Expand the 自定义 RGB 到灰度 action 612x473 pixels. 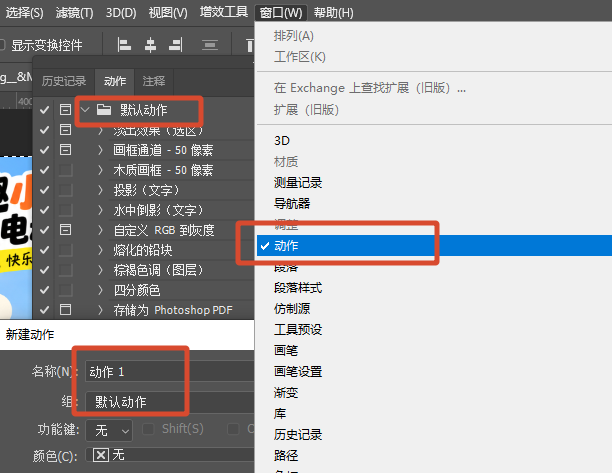(x=100, y=230)
